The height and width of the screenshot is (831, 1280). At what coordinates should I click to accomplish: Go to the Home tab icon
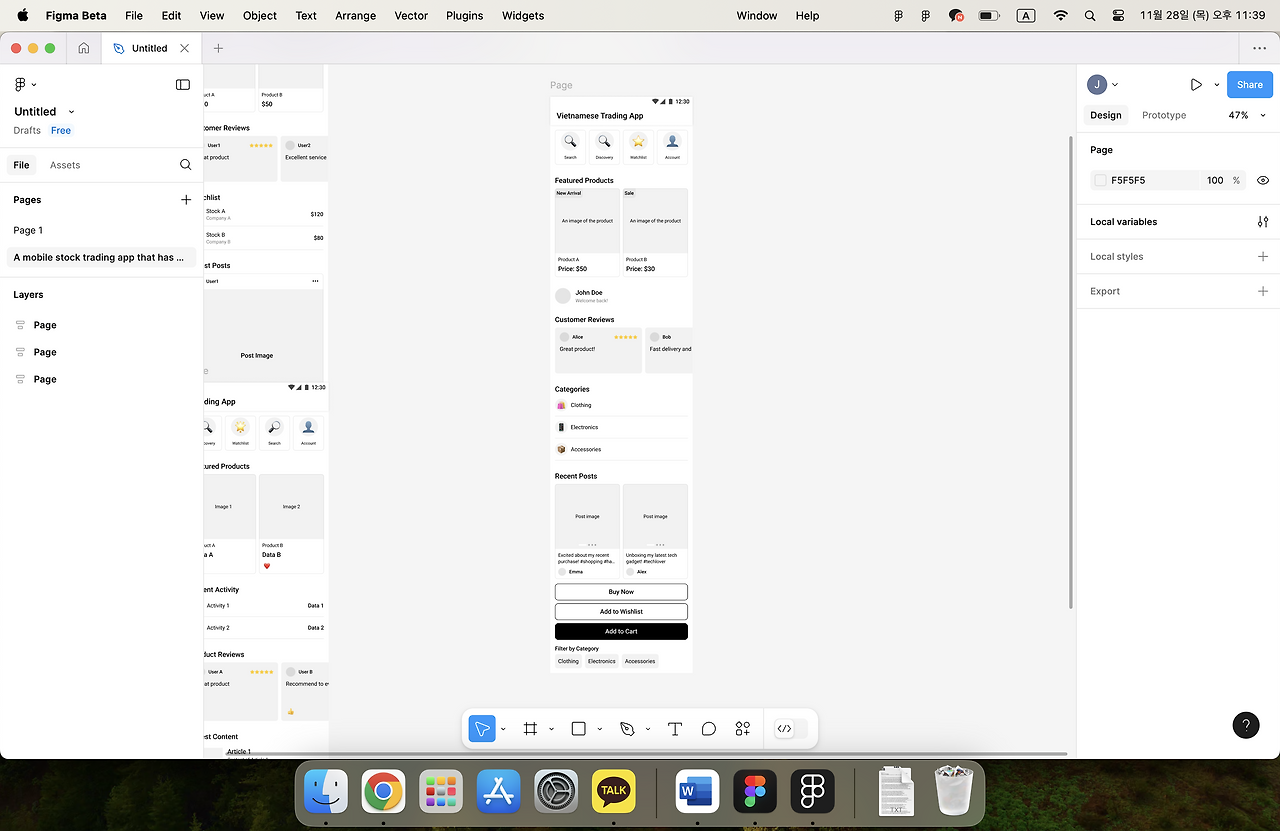point(84,48)
